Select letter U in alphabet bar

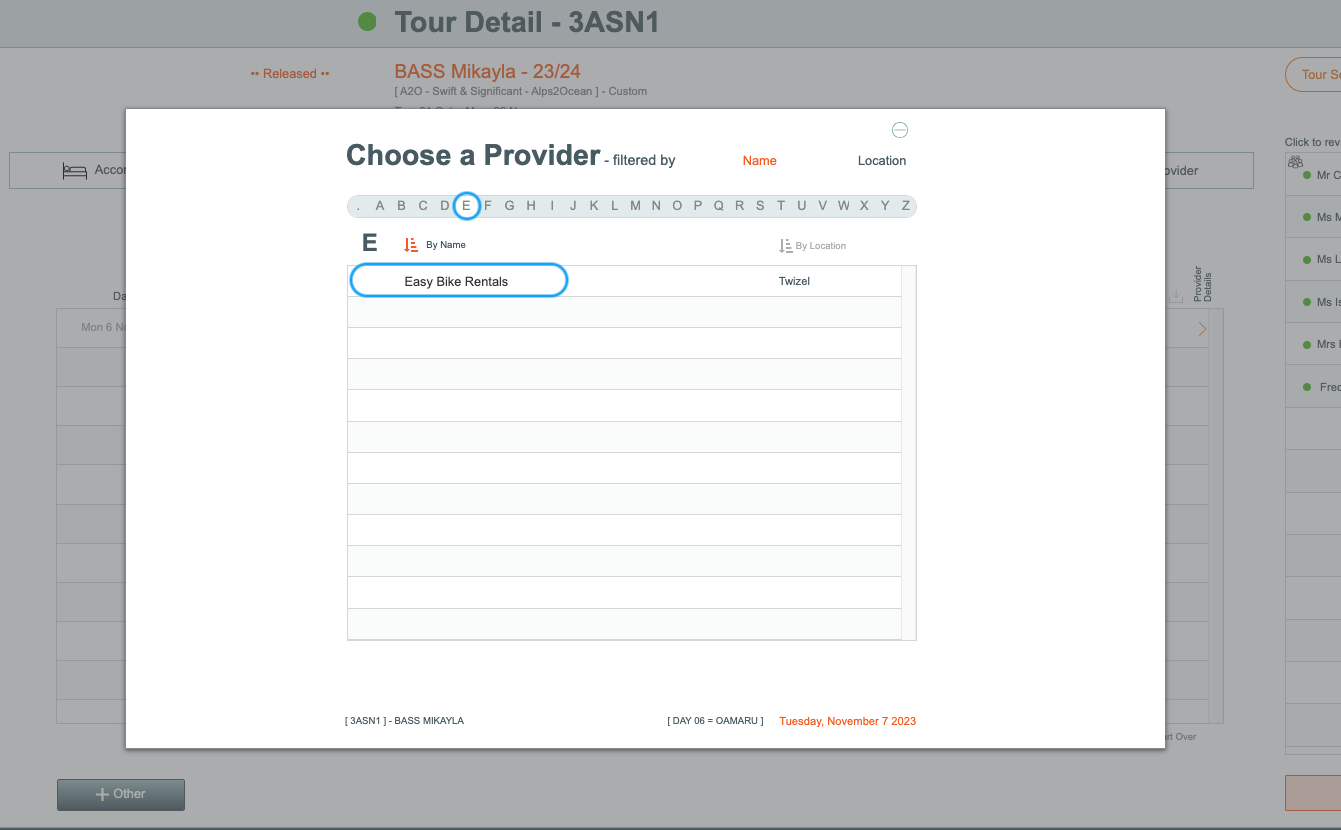802,206
